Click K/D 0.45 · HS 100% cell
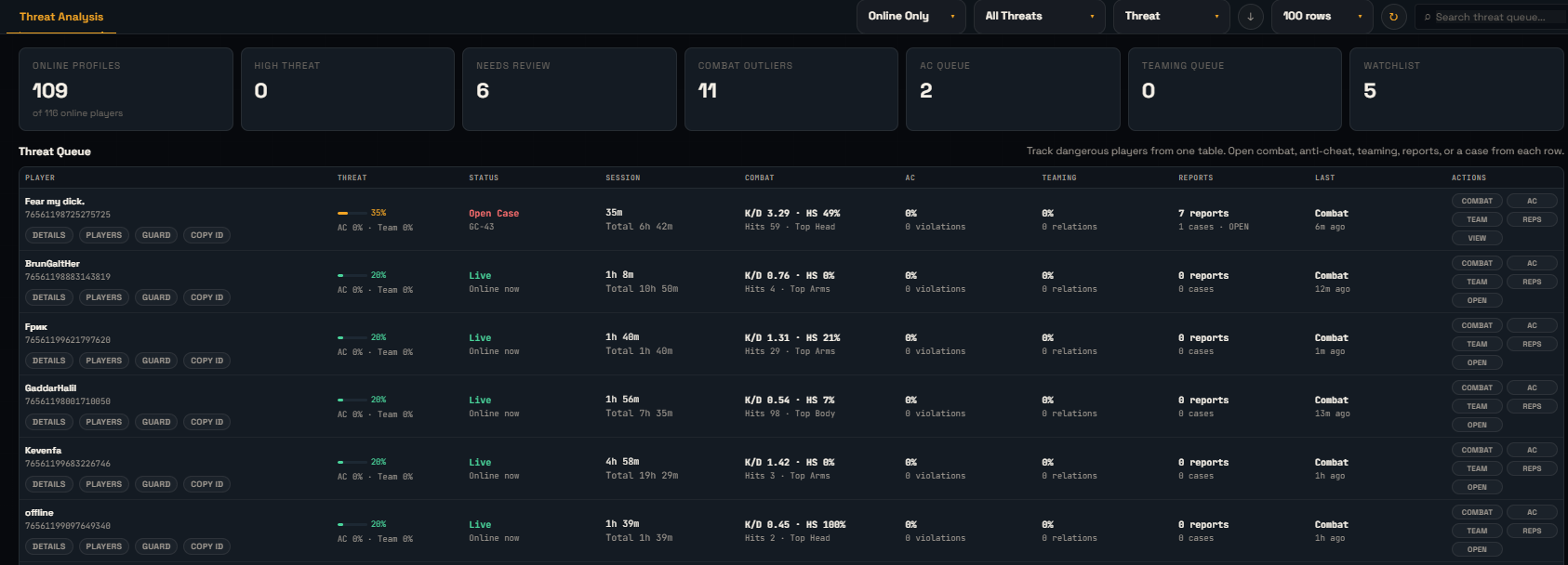 [795, 525]
